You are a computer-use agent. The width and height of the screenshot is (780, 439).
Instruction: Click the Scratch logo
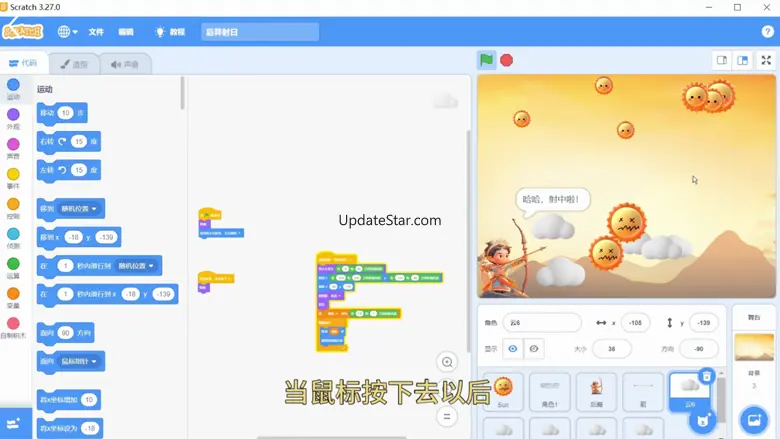coord(23,32)
